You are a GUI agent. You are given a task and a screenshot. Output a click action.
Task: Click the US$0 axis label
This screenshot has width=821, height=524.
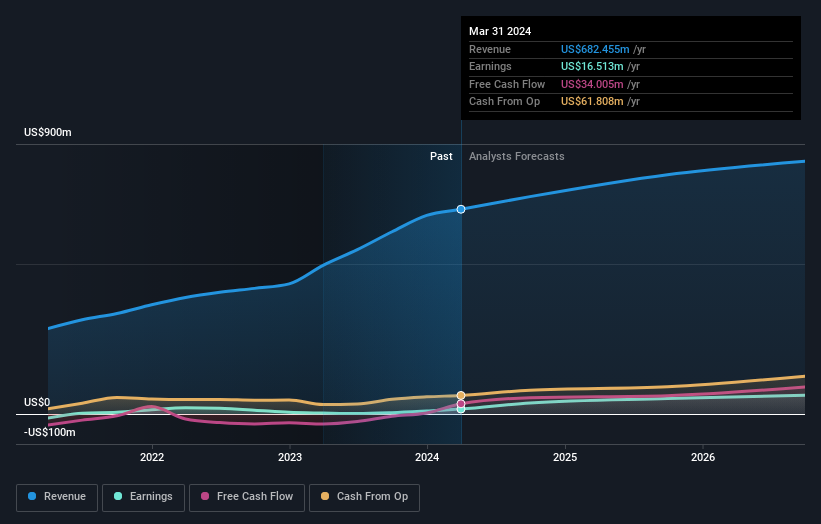37,403
